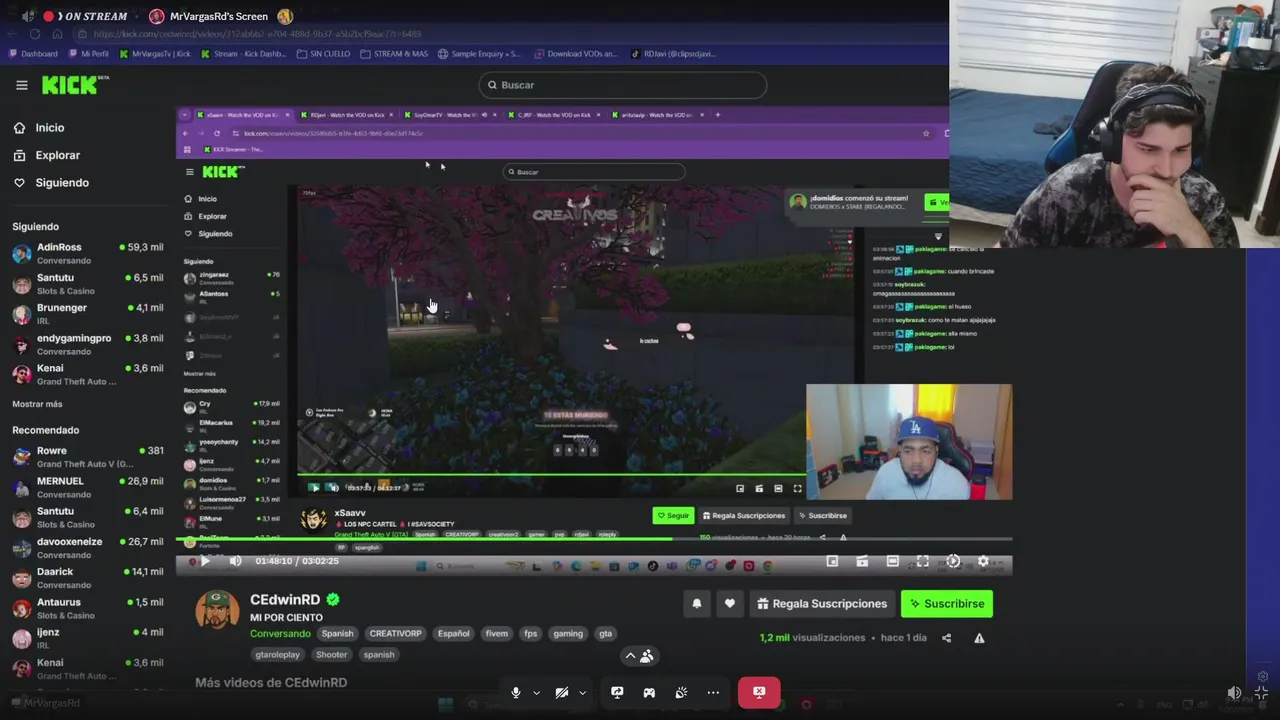1280x720 pixels.
Task: Open AdinRoss channel in Siguiendo list
Action: point(87,253)
